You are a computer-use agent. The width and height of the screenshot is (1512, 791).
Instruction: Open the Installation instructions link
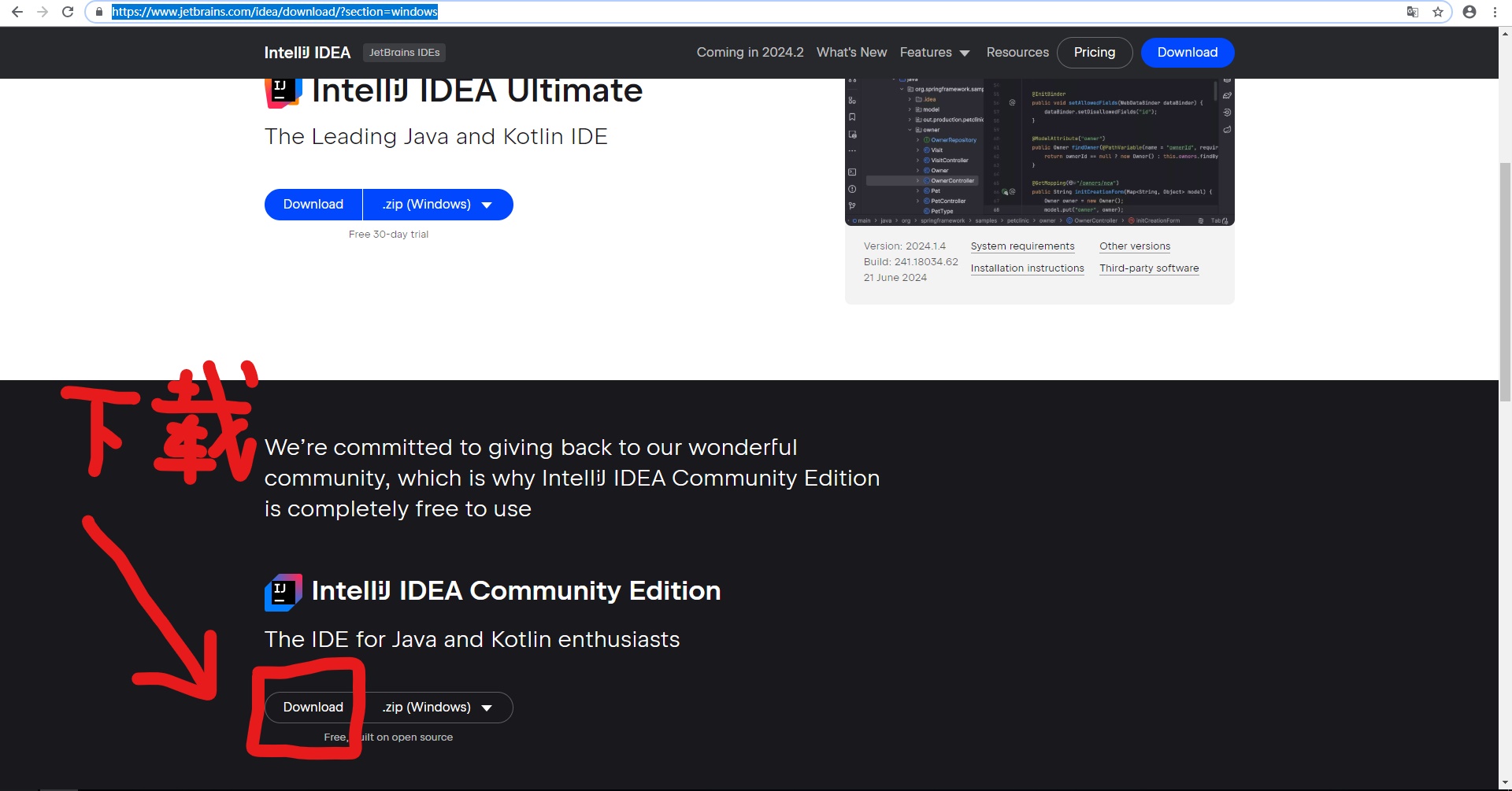click(1027, 268)
